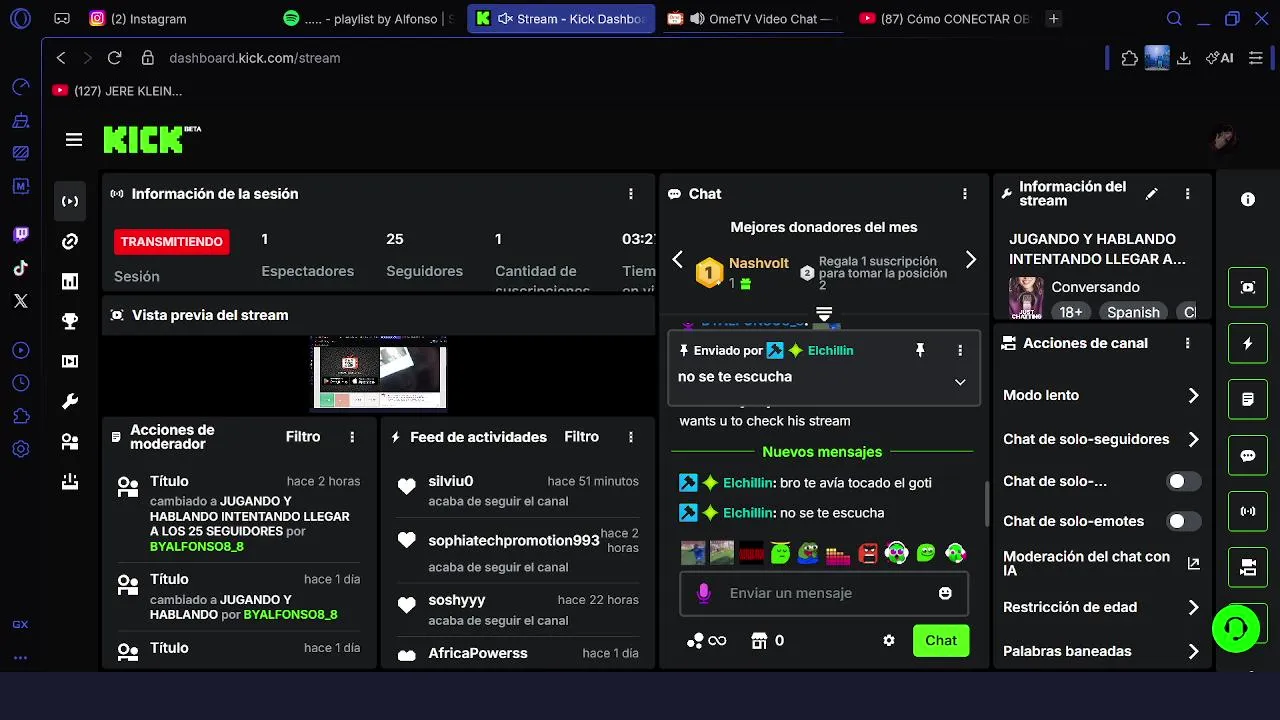Select the Stream icon in Kick sidebar

[70, 201]
